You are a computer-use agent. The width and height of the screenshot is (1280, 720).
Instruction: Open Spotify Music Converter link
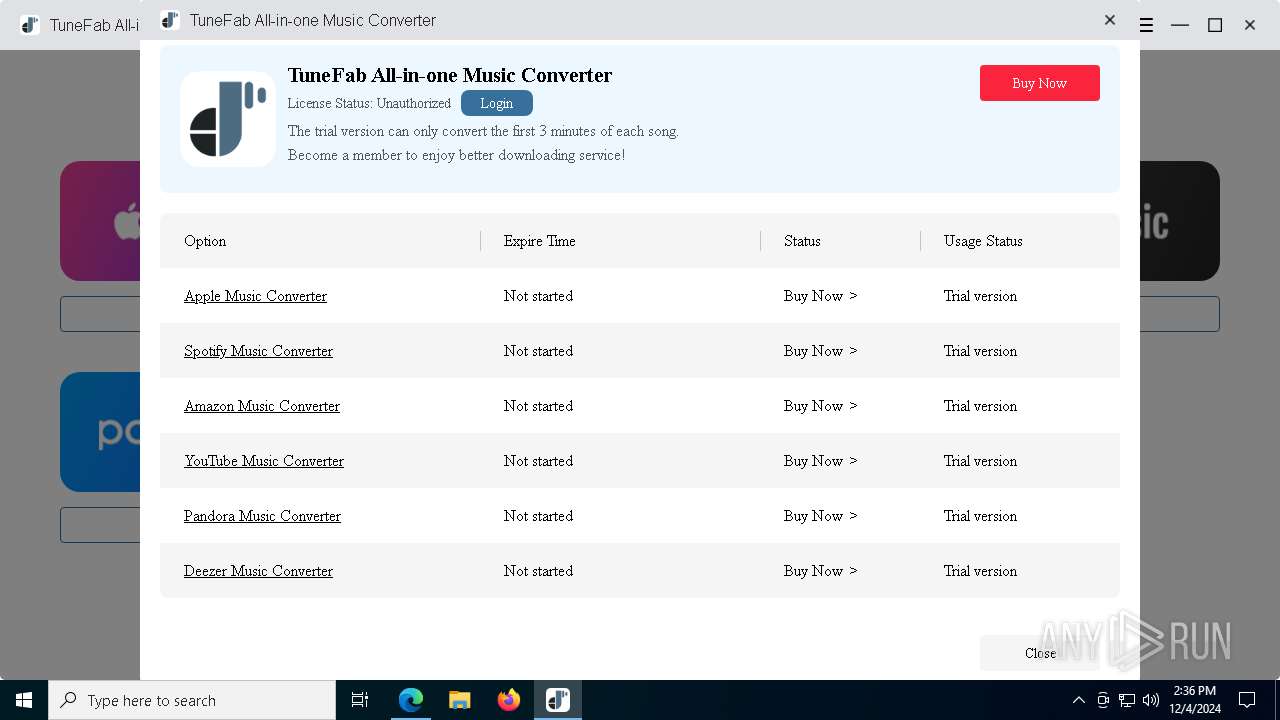258,351
